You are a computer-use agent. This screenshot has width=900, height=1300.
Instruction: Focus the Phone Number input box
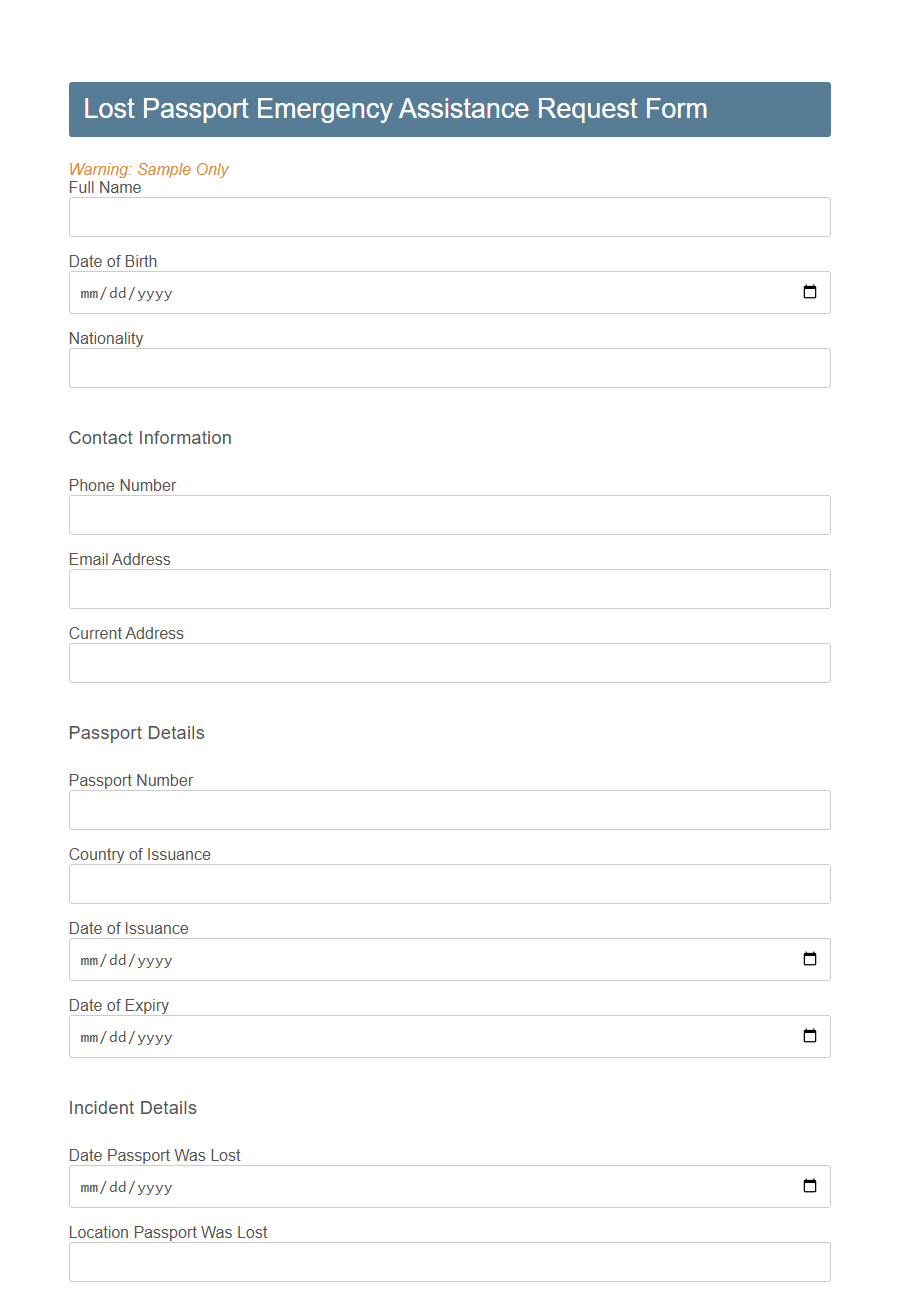[x=449, y=515]
